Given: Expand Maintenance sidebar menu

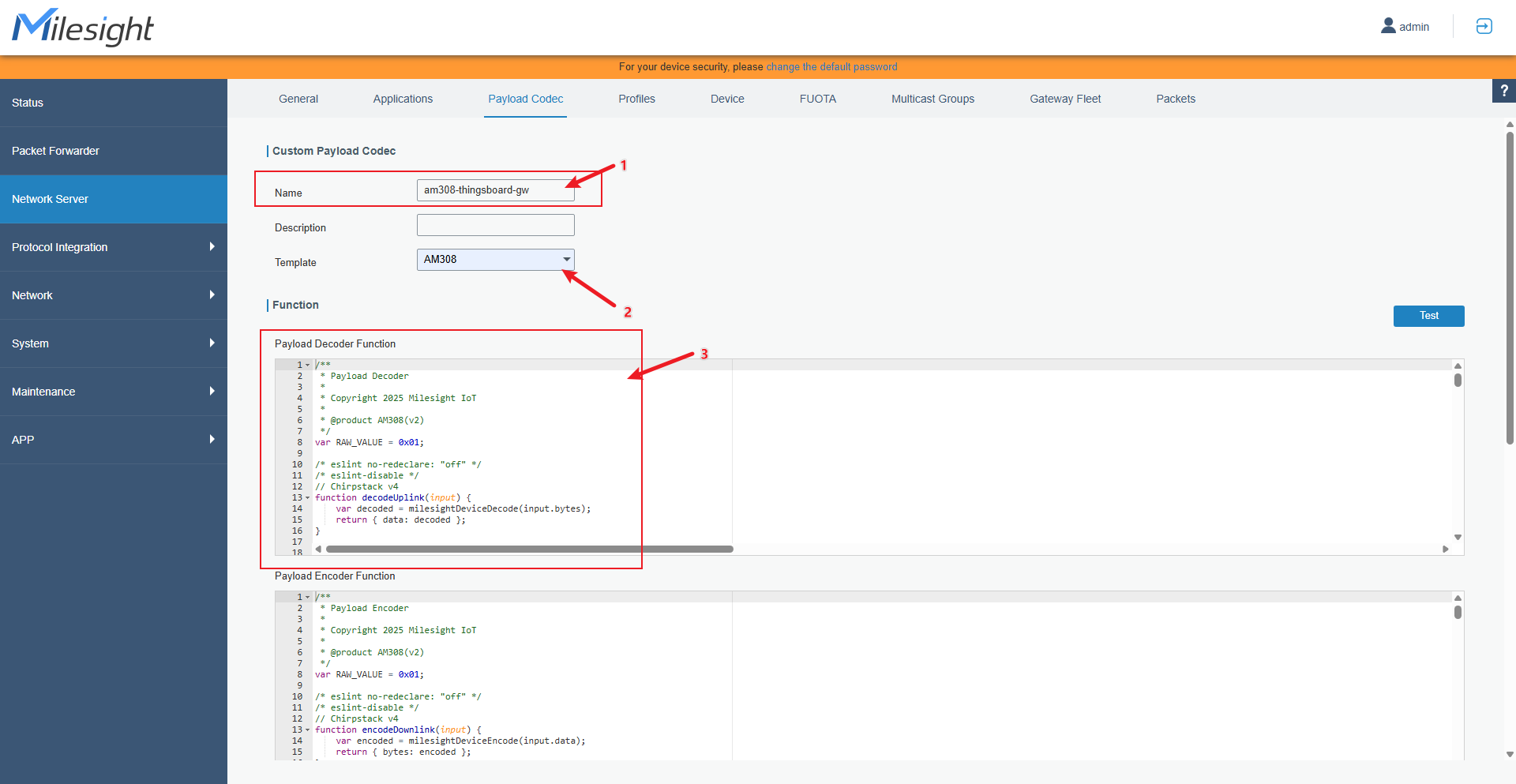Looking at the screenshot, I should click(114, 392).
